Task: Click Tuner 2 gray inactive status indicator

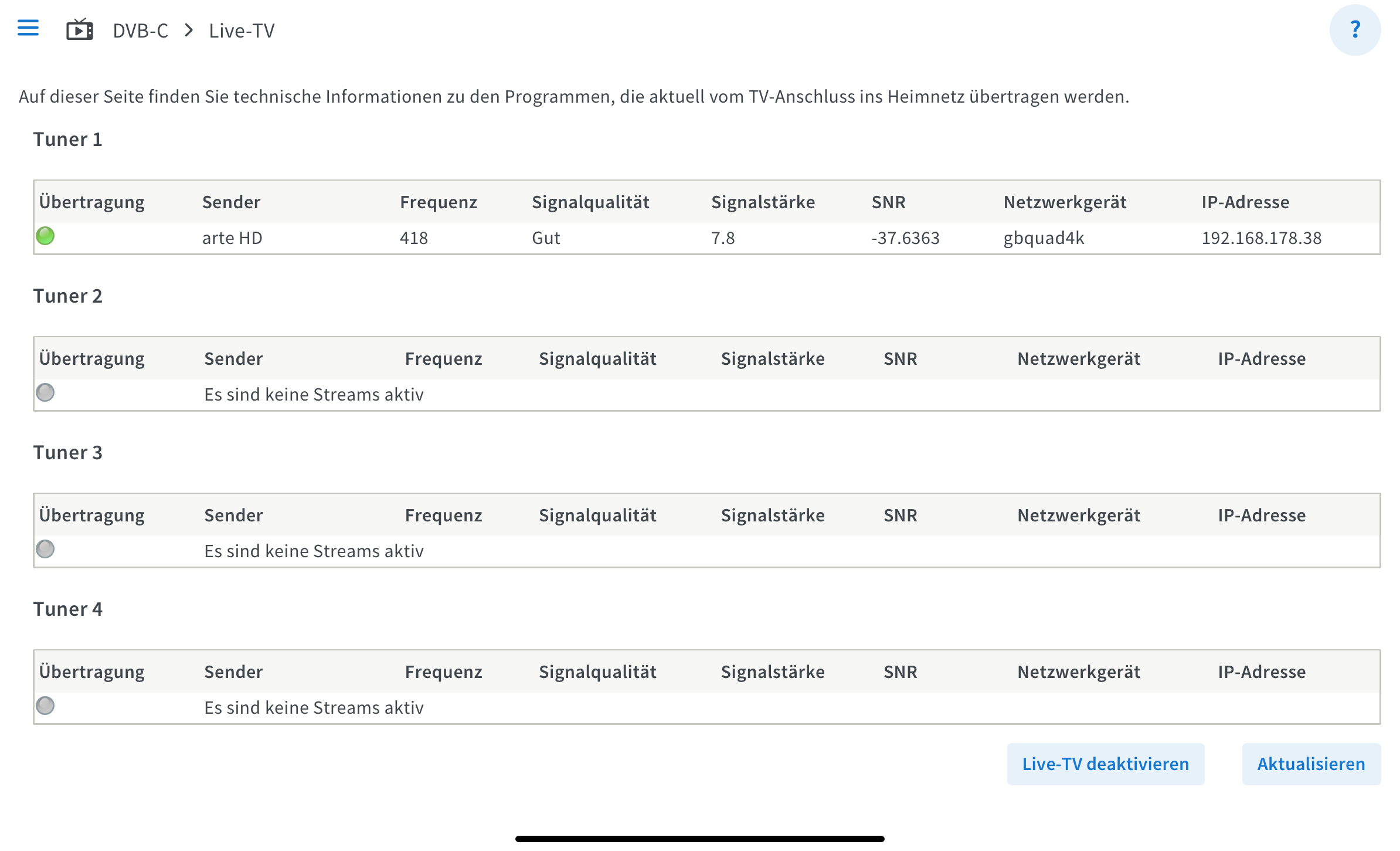Action: (45, 393)
